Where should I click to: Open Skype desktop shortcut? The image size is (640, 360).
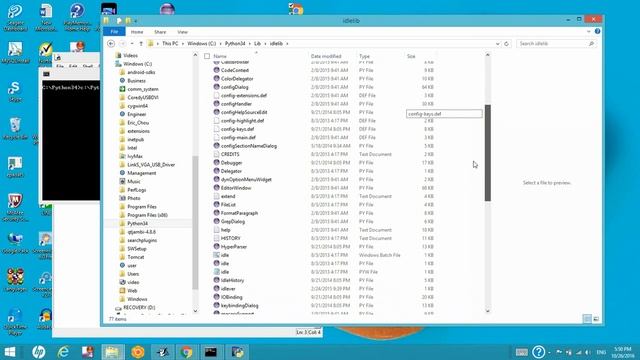(15, 91)
